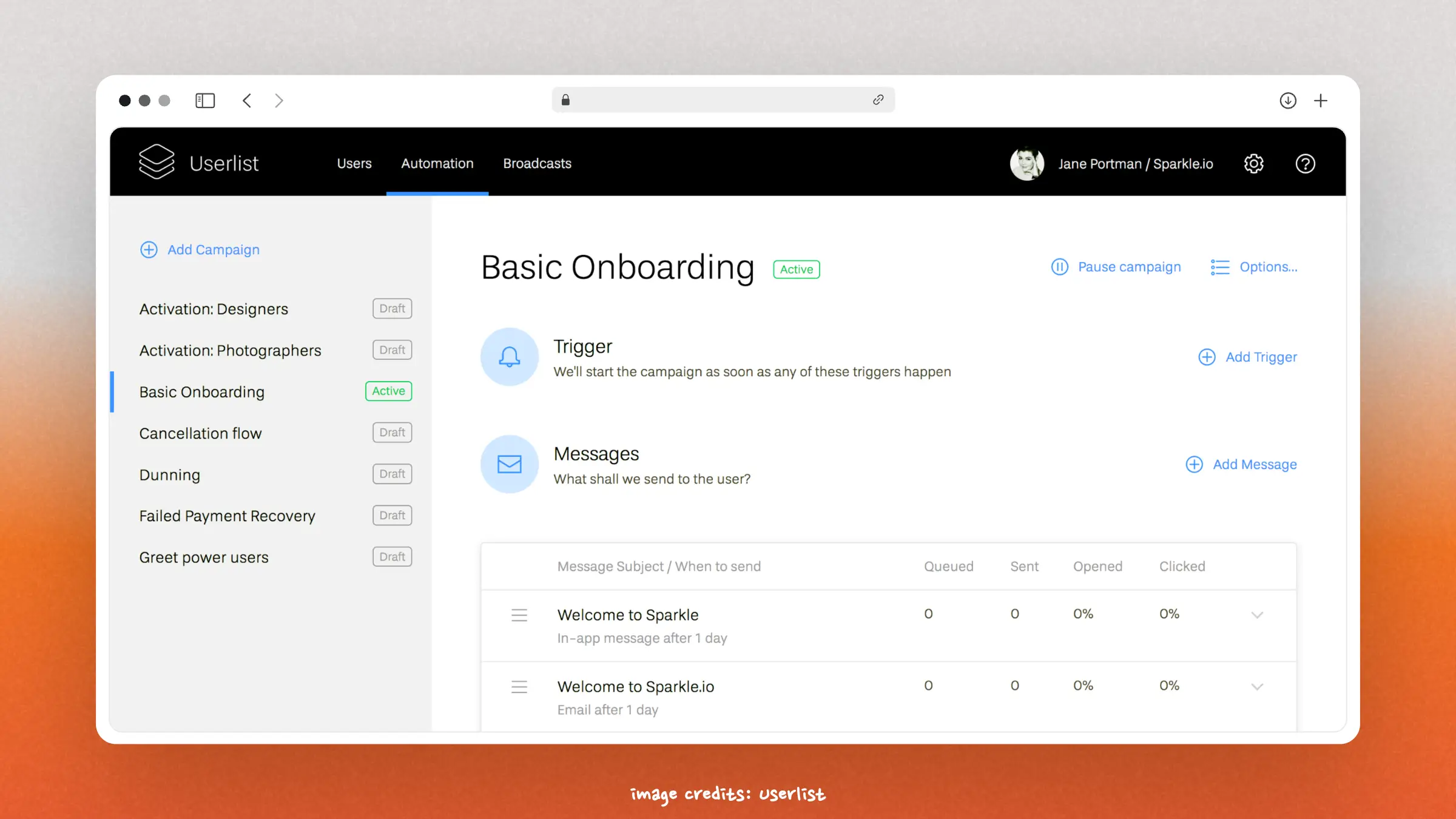Viewport: 1456px width, 819px height.
Task: Click the Trigger bell icon
Action: click(510, 357)
